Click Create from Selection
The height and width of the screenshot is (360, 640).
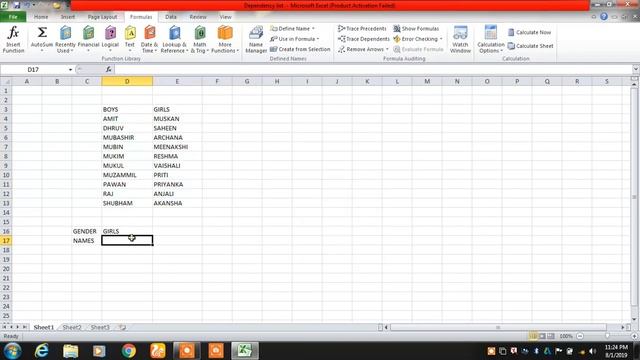[300, 49]
